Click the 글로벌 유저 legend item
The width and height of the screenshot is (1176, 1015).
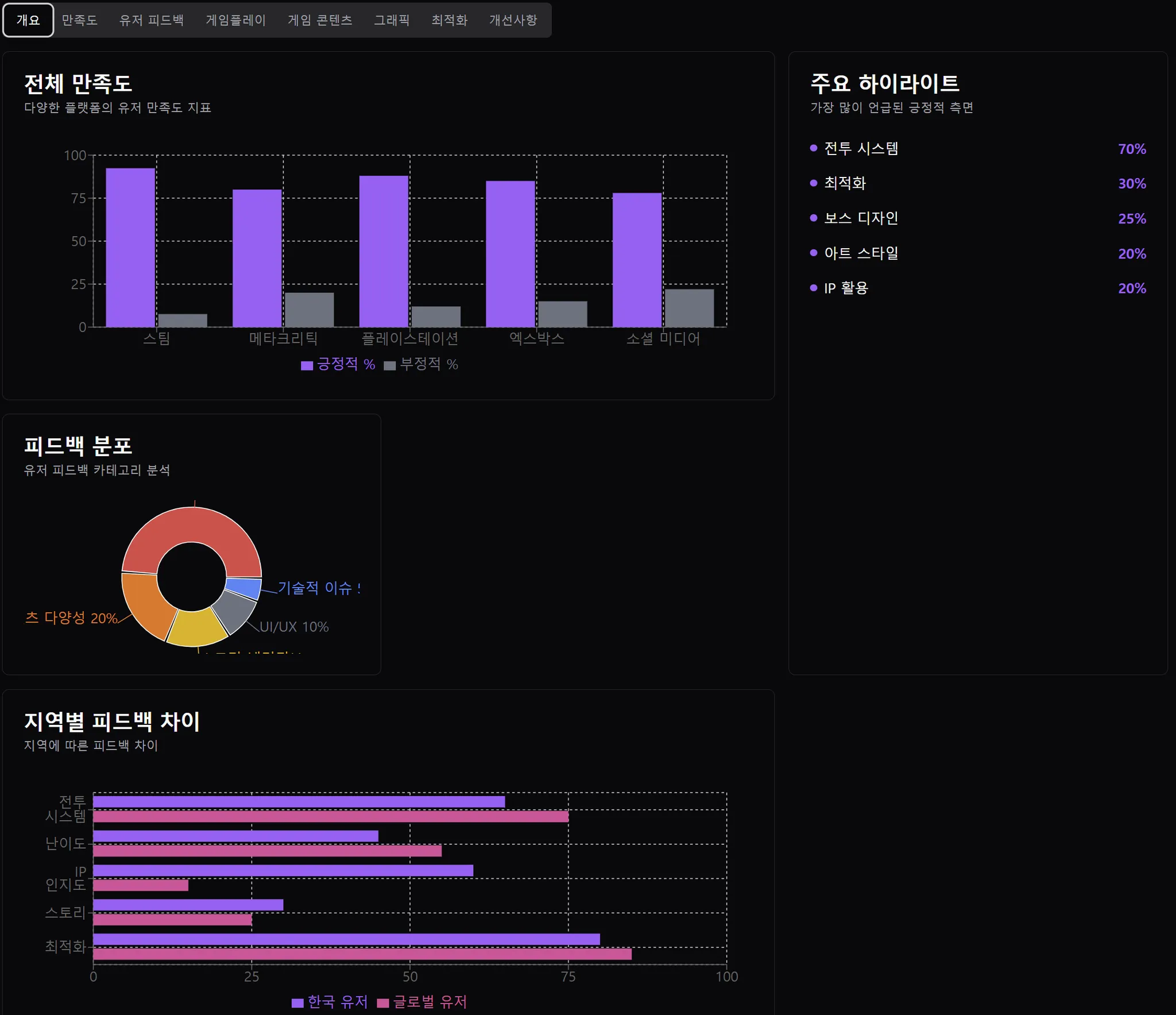[422, 1002]
